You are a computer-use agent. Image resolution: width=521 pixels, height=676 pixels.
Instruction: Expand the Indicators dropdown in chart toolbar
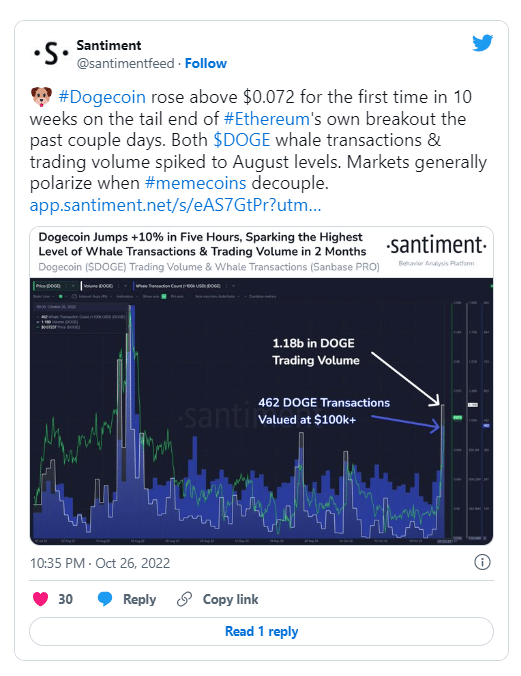[127, 297]
